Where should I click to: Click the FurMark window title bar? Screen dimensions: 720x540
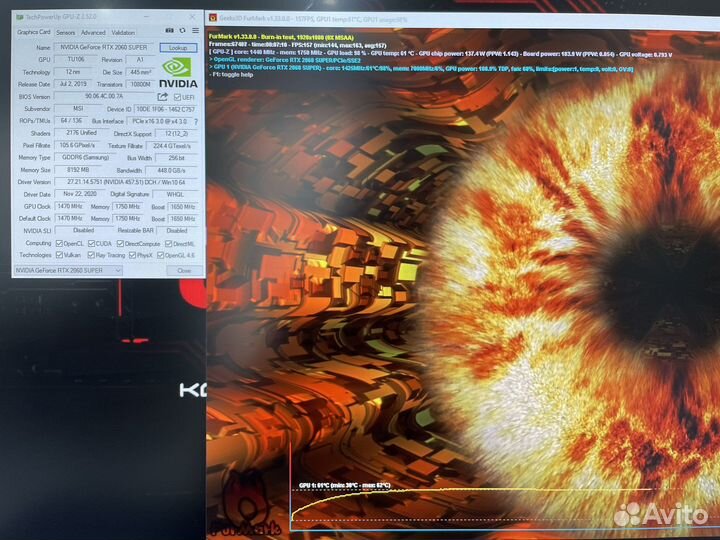click(463, 19)
